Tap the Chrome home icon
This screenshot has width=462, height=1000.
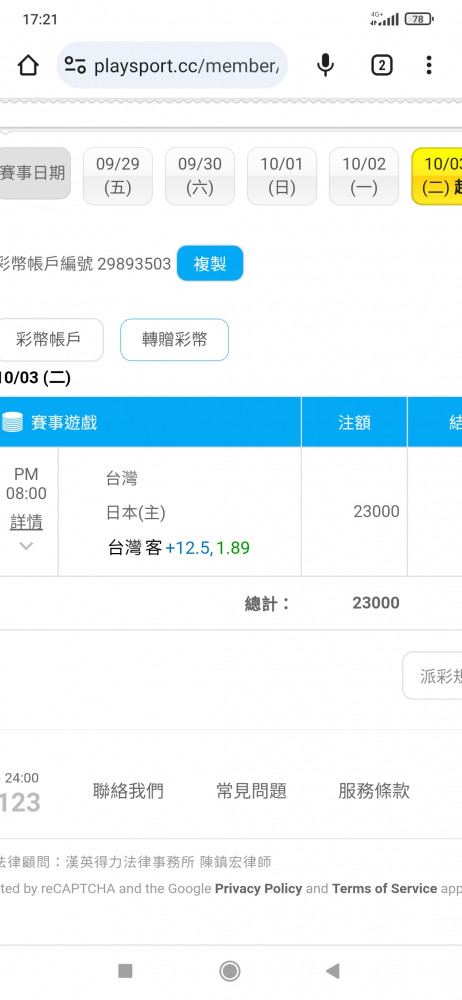28,65
